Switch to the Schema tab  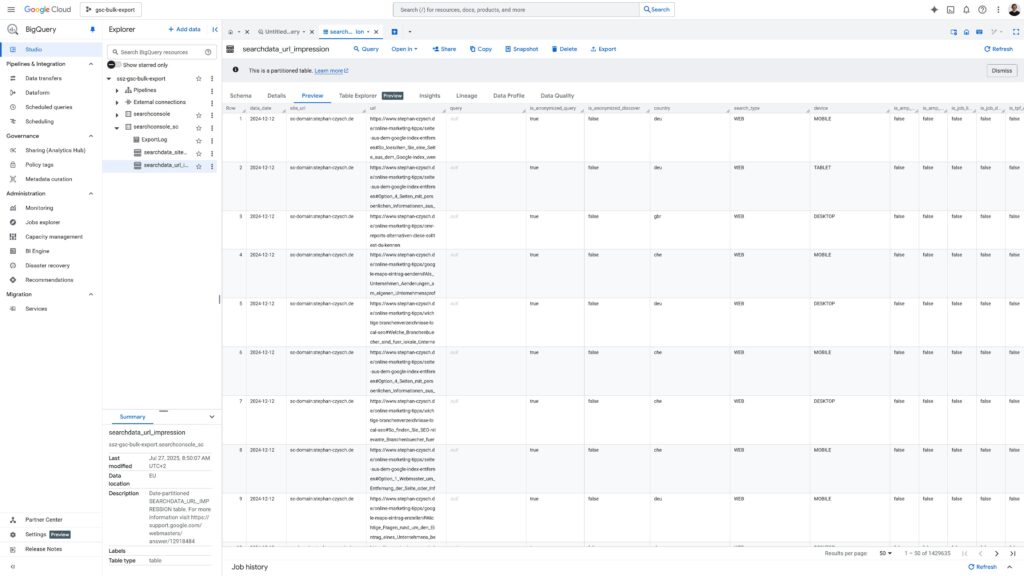click(x=240, y=96)
